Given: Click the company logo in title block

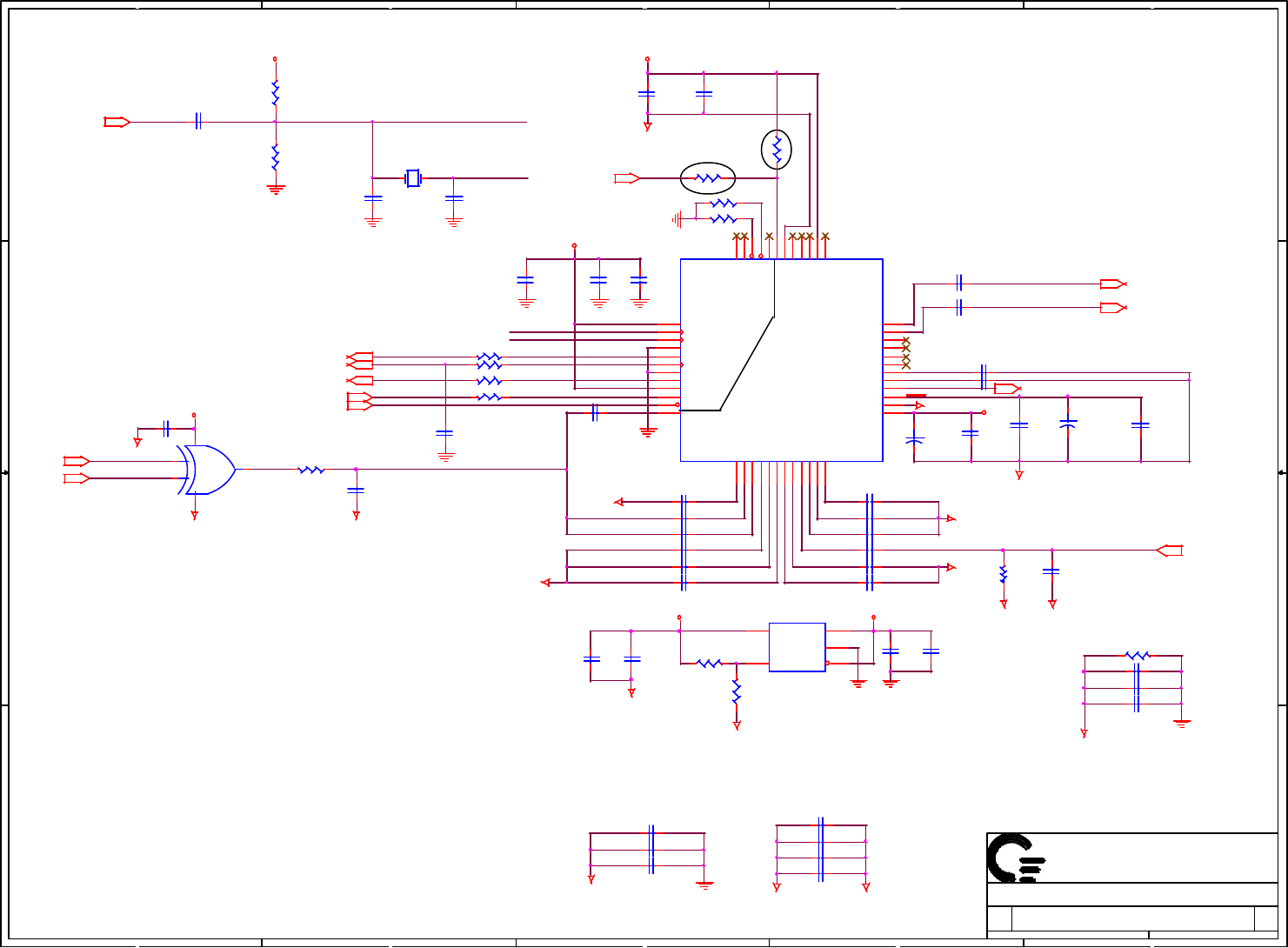Looking at the screenshot, I should [1016, 858].
